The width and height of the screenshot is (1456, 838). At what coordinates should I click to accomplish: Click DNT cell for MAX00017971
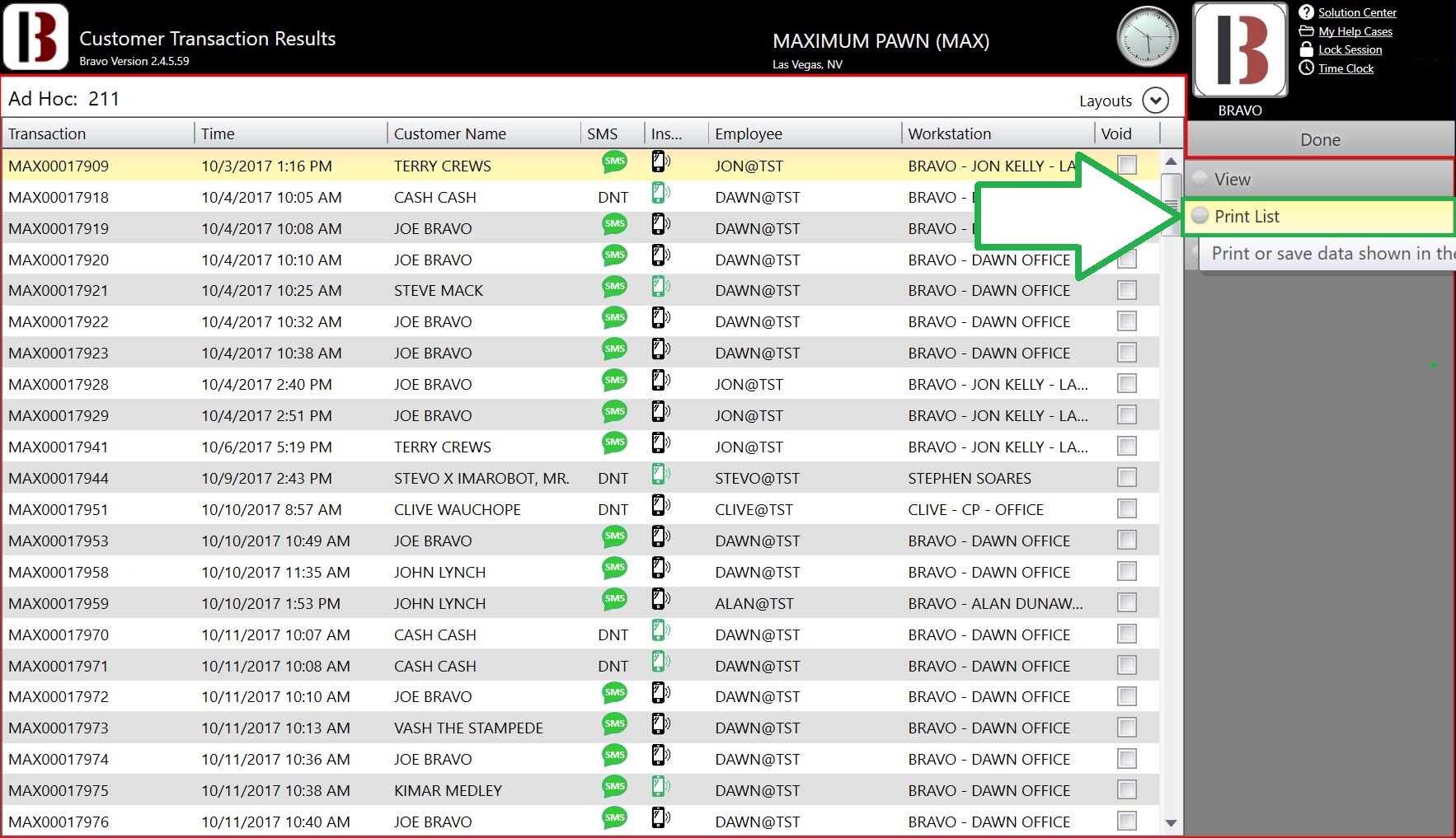coord(613,666)
